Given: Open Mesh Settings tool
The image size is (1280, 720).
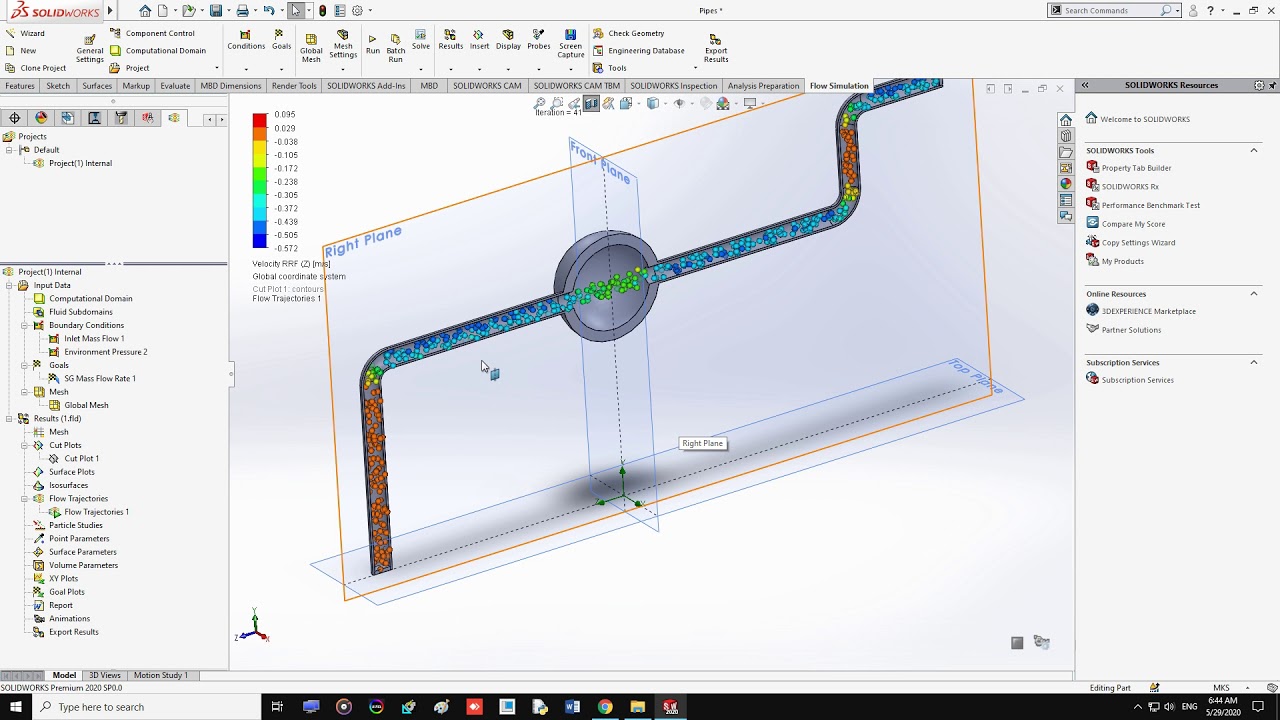Looking at the screenshot, I should tap(343, 44).
